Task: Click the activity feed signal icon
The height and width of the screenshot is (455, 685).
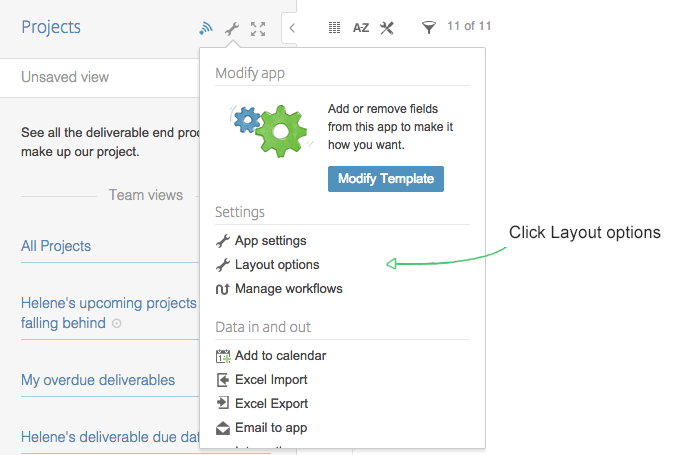Action: [206, 28]
